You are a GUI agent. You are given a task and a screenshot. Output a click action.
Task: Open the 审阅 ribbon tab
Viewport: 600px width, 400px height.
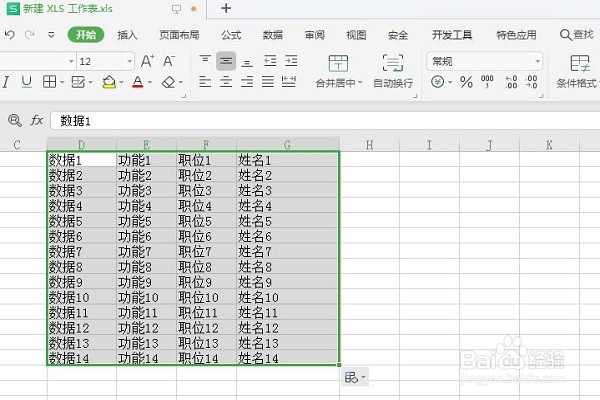coord(315,35)
